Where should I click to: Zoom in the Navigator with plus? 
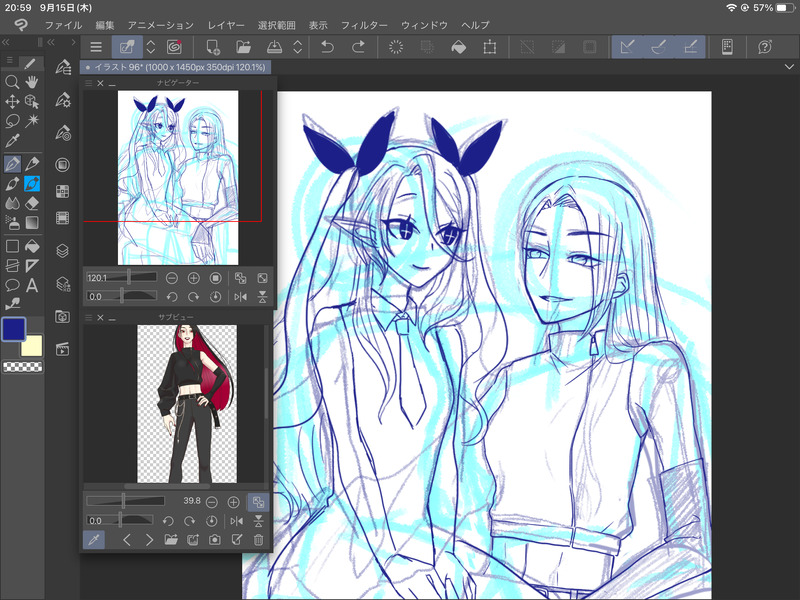(193, 278)
